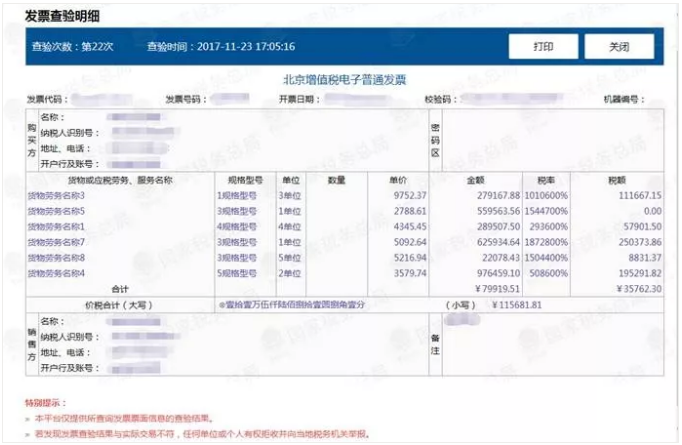The image size is (682, 445).
Task: Select spec cell 1规格型号
Action: pos(237,196)
